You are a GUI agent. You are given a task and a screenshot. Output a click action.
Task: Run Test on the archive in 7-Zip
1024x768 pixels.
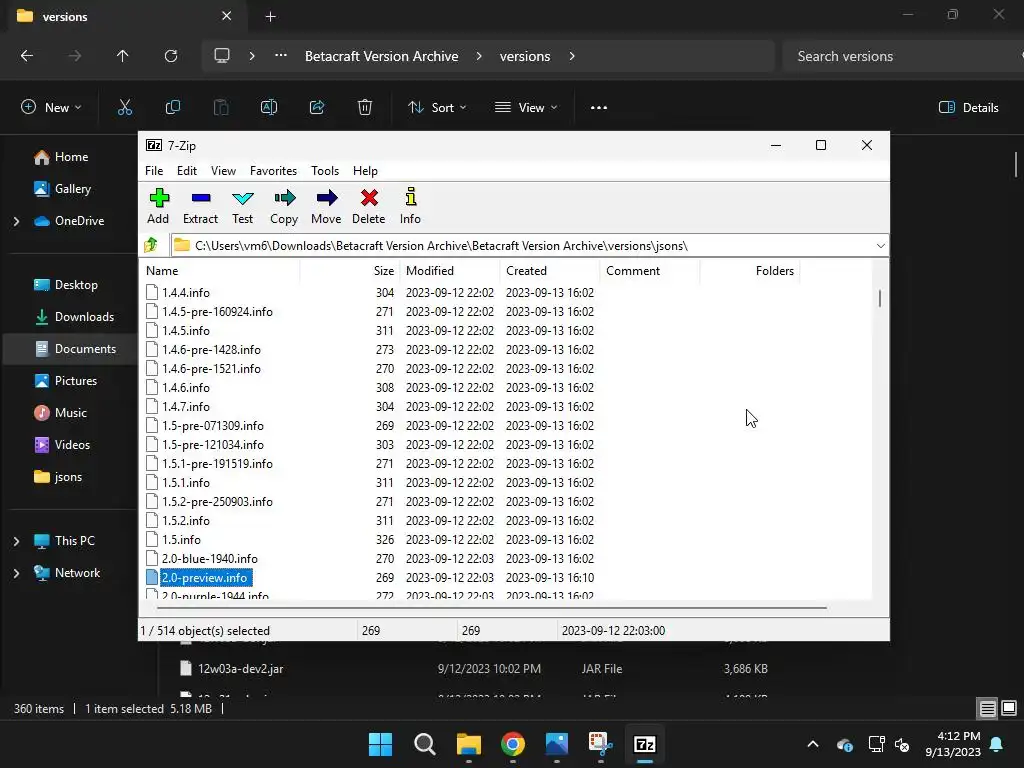242,206
